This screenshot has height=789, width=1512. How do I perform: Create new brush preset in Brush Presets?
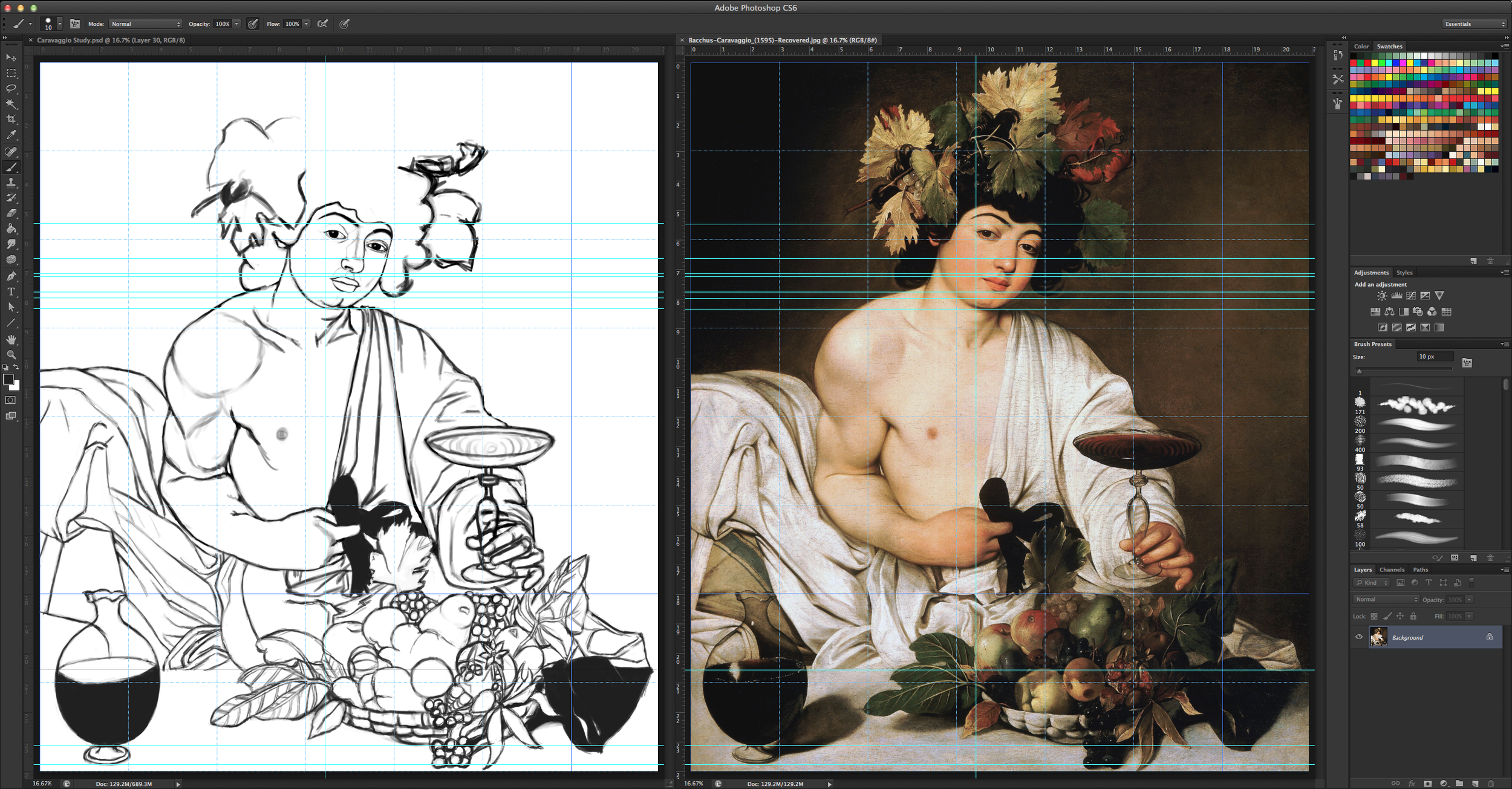coord(1474,558)
